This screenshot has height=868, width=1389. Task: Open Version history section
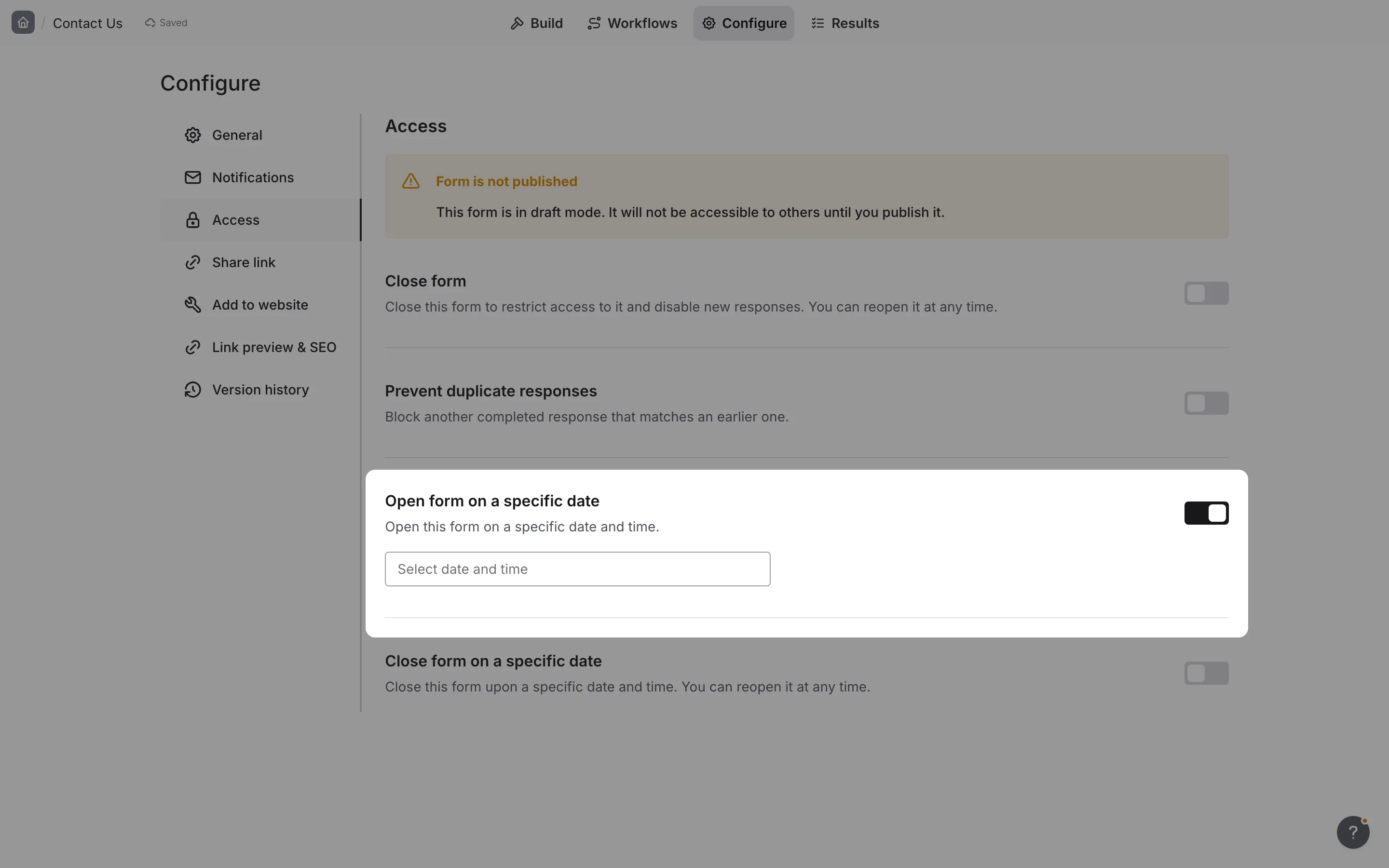point(260,390)
